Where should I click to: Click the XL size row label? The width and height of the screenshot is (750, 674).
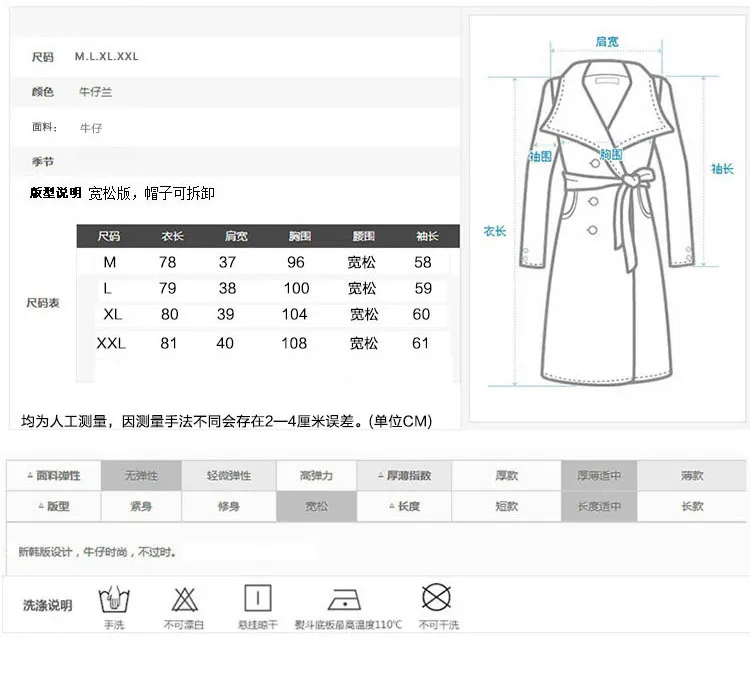click(x=113, y=314)
